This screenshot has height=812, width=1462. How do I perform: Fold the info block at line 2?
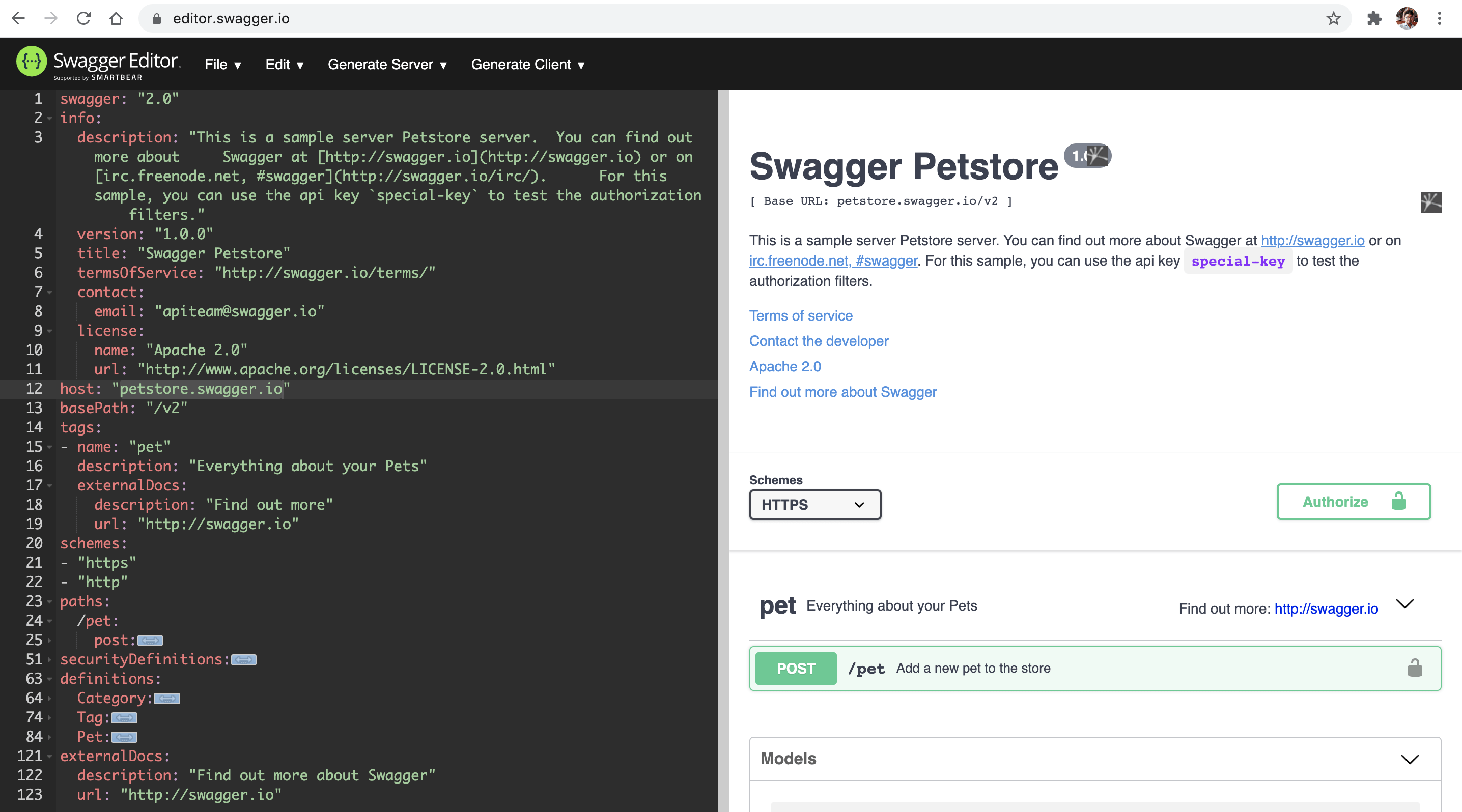pos(49,118)
